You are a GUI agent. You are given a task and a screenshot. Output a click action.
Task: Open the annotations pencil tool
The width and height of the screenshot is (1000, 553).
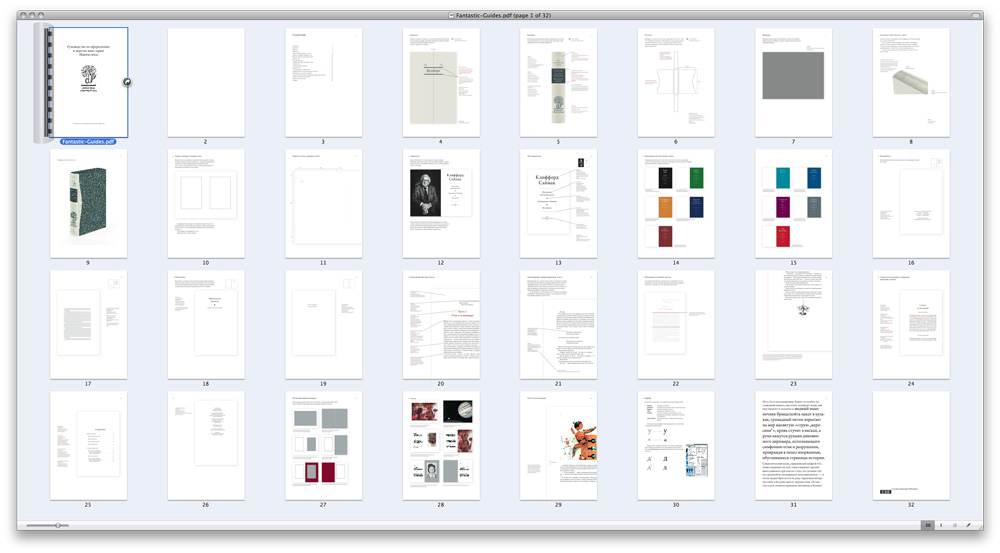tap(968, 525)
